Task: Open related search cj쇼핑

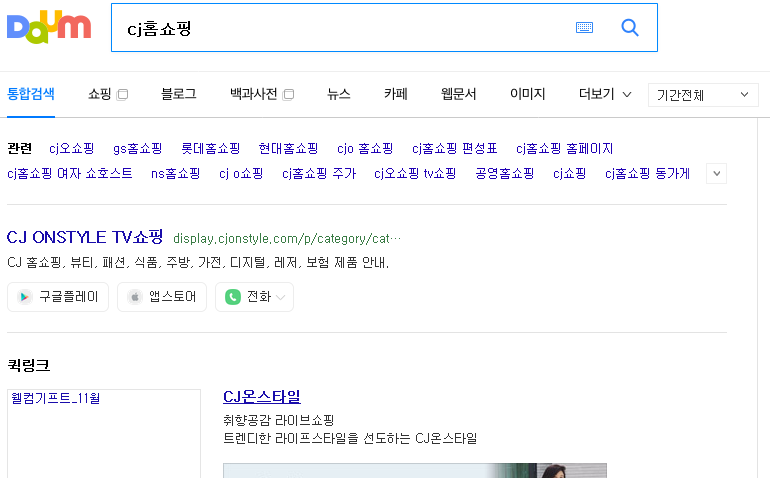Action: [570, 173]
